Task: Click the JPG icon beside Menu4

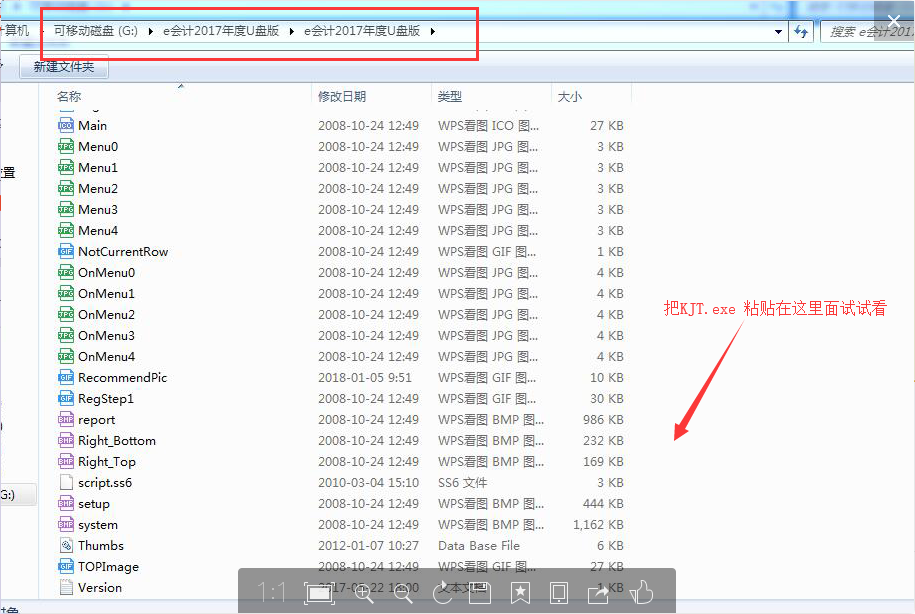Action: point(65,231)
